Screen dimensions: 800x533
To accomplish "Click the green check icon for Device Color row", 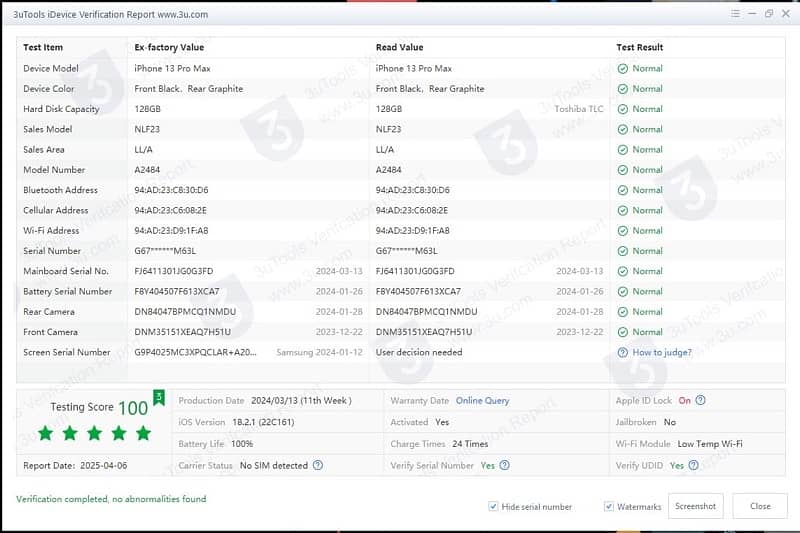I will point(623,89).
